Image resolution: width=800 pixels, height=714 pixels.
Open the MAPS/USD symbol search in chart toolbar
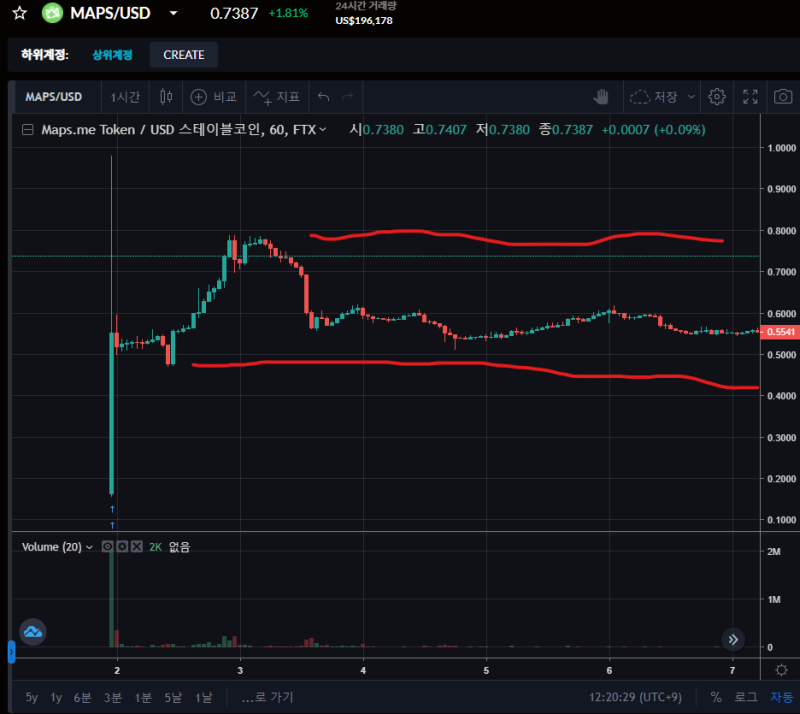point(54,96)
